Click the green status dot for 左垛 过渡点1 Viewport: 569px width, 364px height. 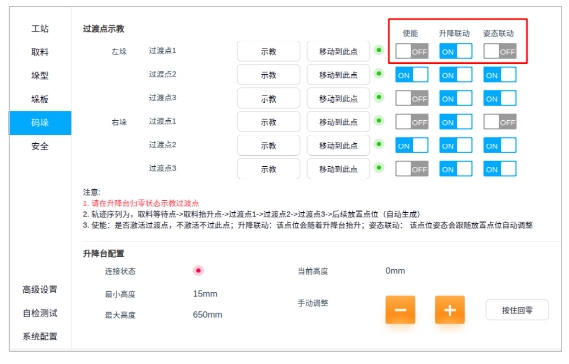pyautogui.click(x=379, y=50)
